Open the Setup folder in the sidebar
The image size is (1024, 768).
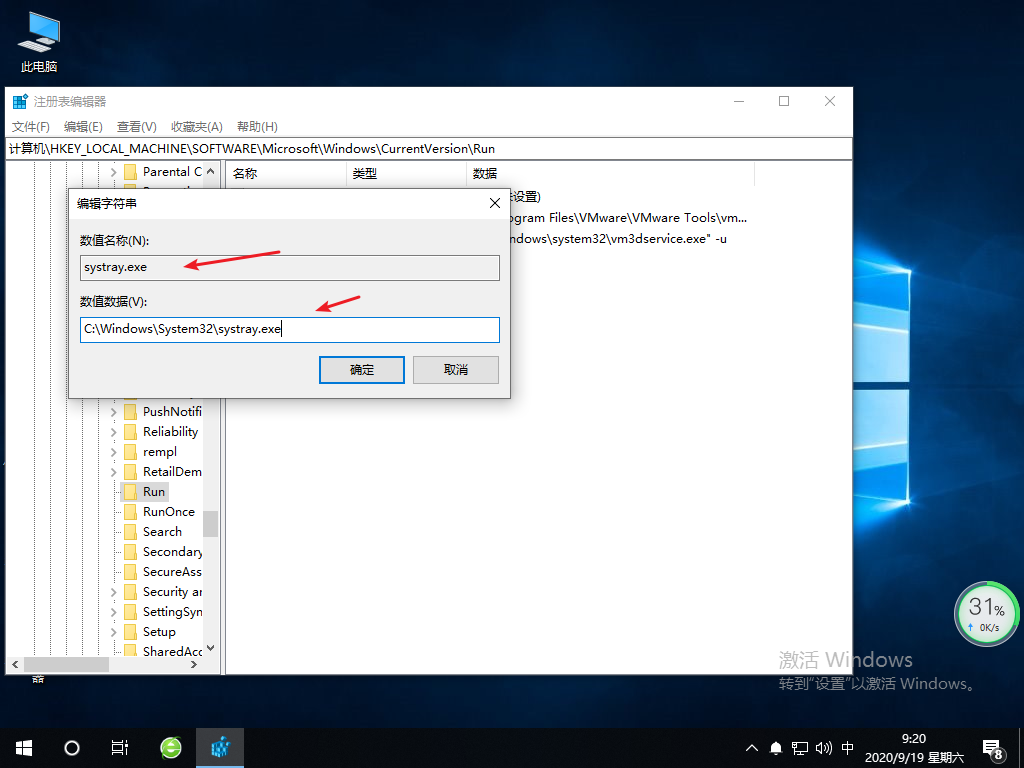pyautogui.click(x=155, y=631)
